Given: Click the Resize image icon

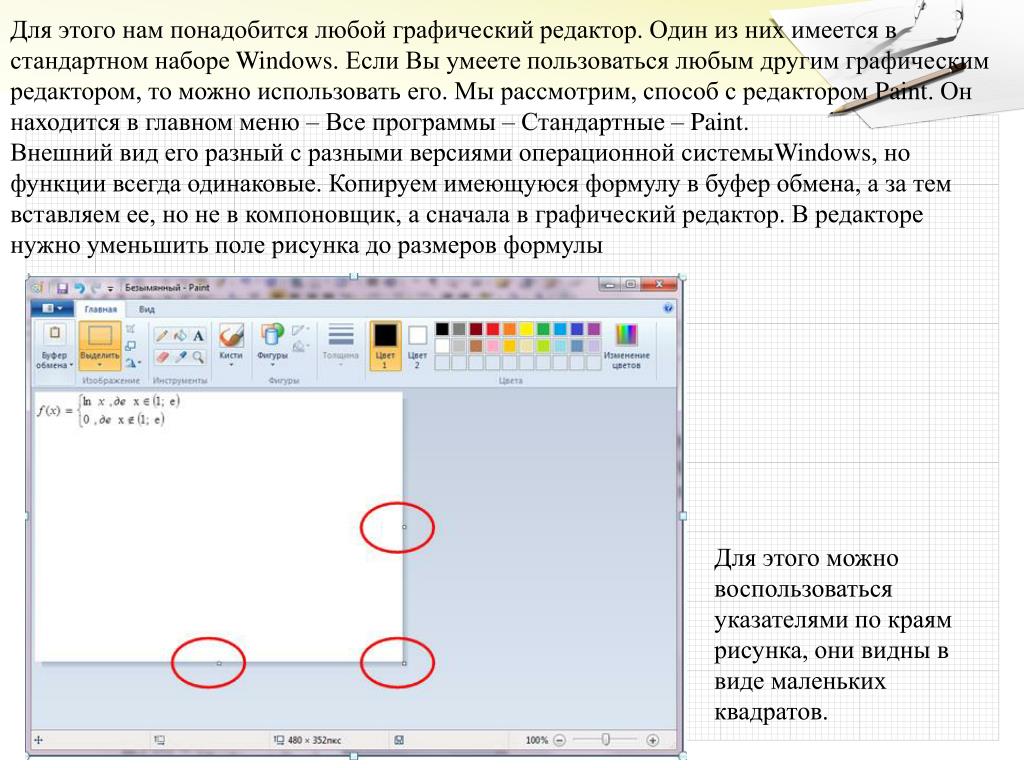Looking at the screenshot, I should point(131,345).
